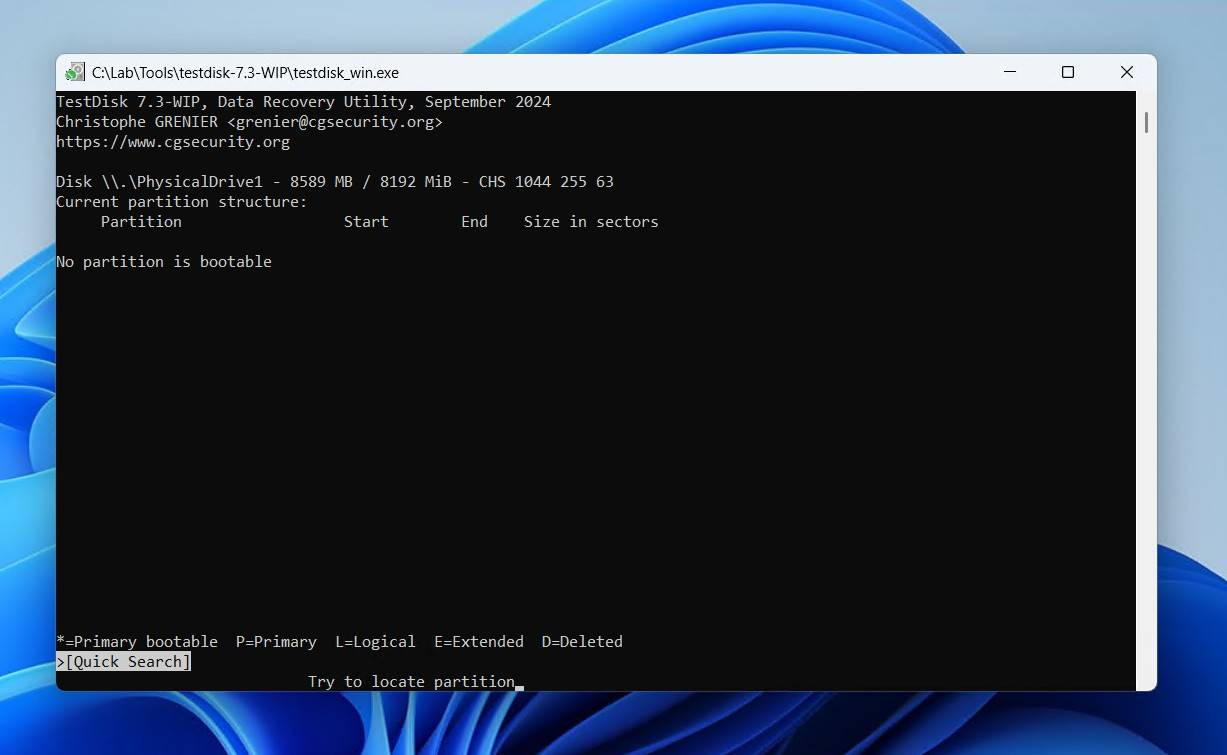This screenshot has width=1227, height=755.
Task: Click the End column header
Action: point(474,222)
